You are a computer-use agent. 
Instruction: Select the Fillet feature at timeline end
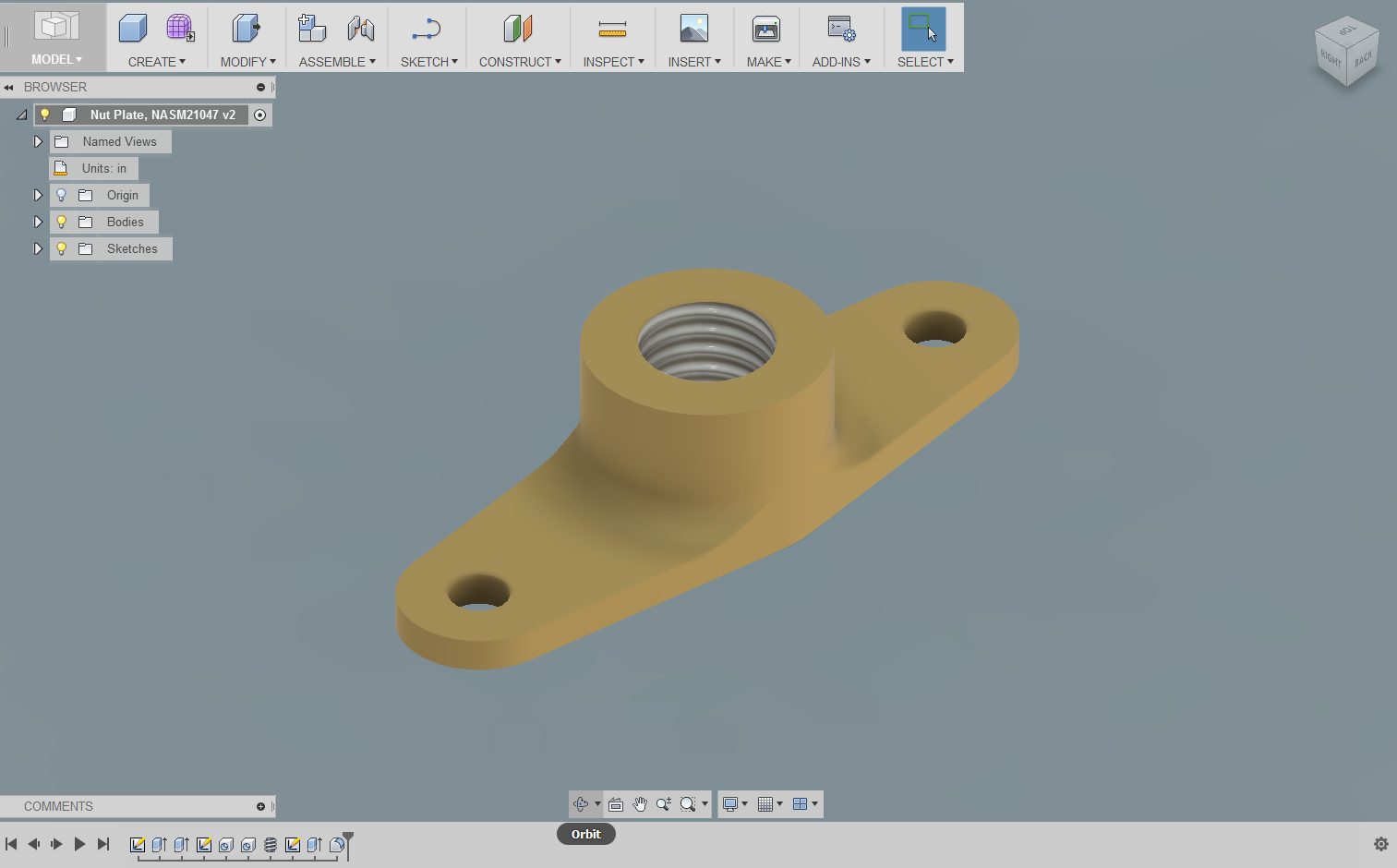336,845
